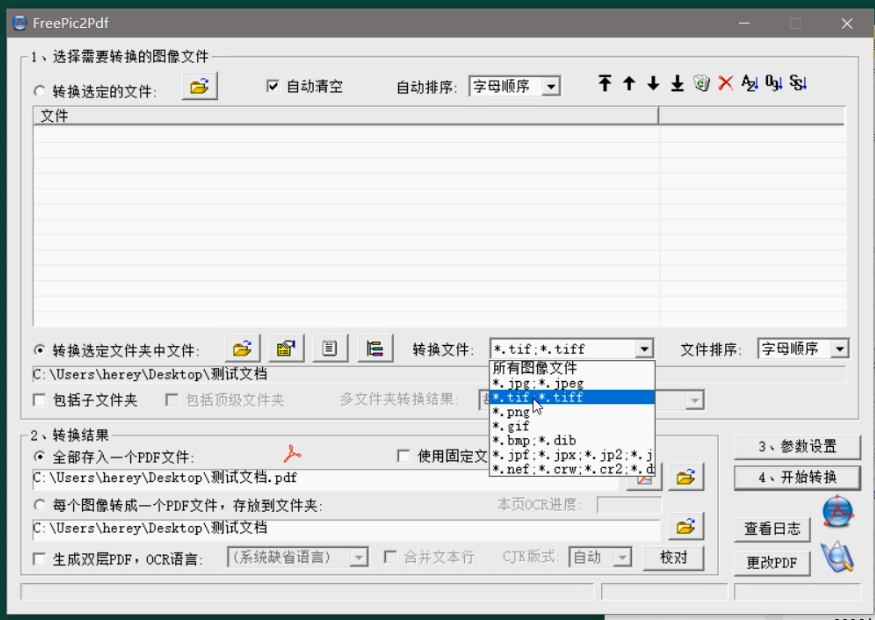Image resolution: width=875 pixels, height=620 pixels.
Task: Click the move up arrow icon
Action: pyautogui.click(x=629, y=84)
